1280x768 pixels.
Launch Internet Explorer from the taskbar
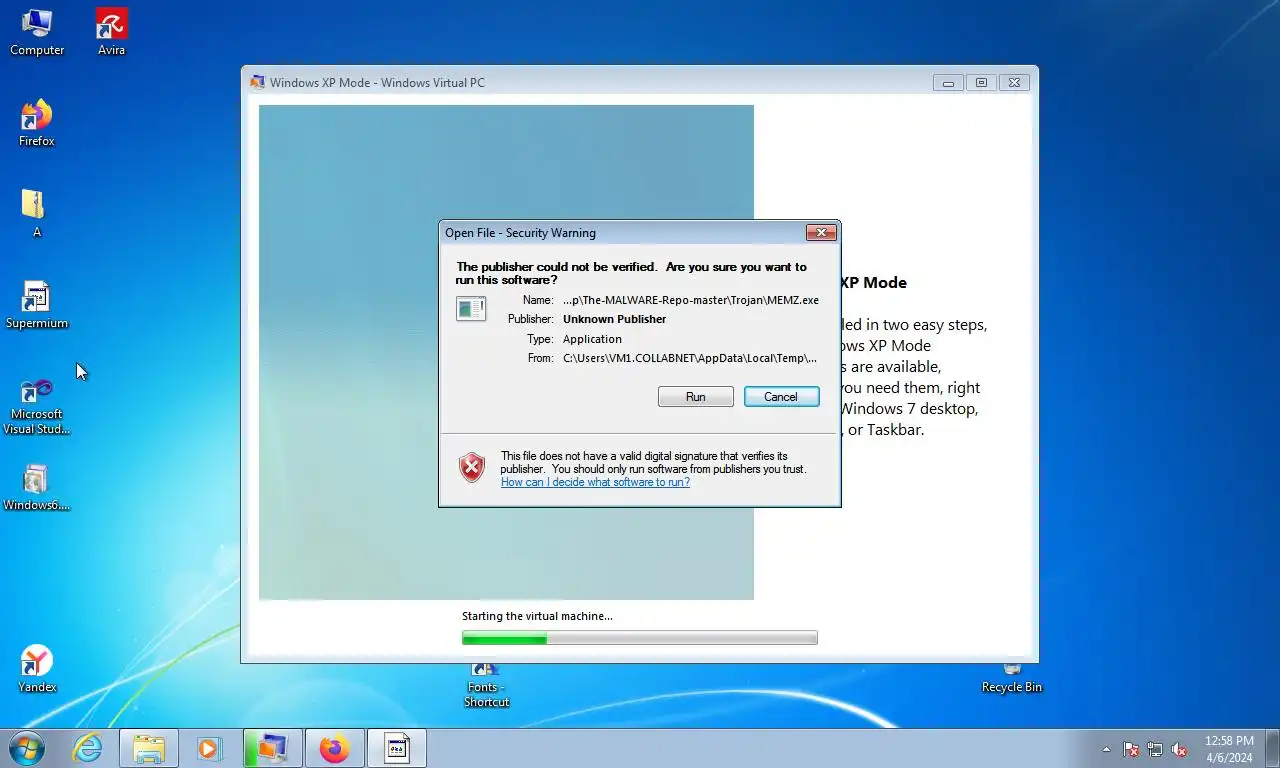(88, 748)
